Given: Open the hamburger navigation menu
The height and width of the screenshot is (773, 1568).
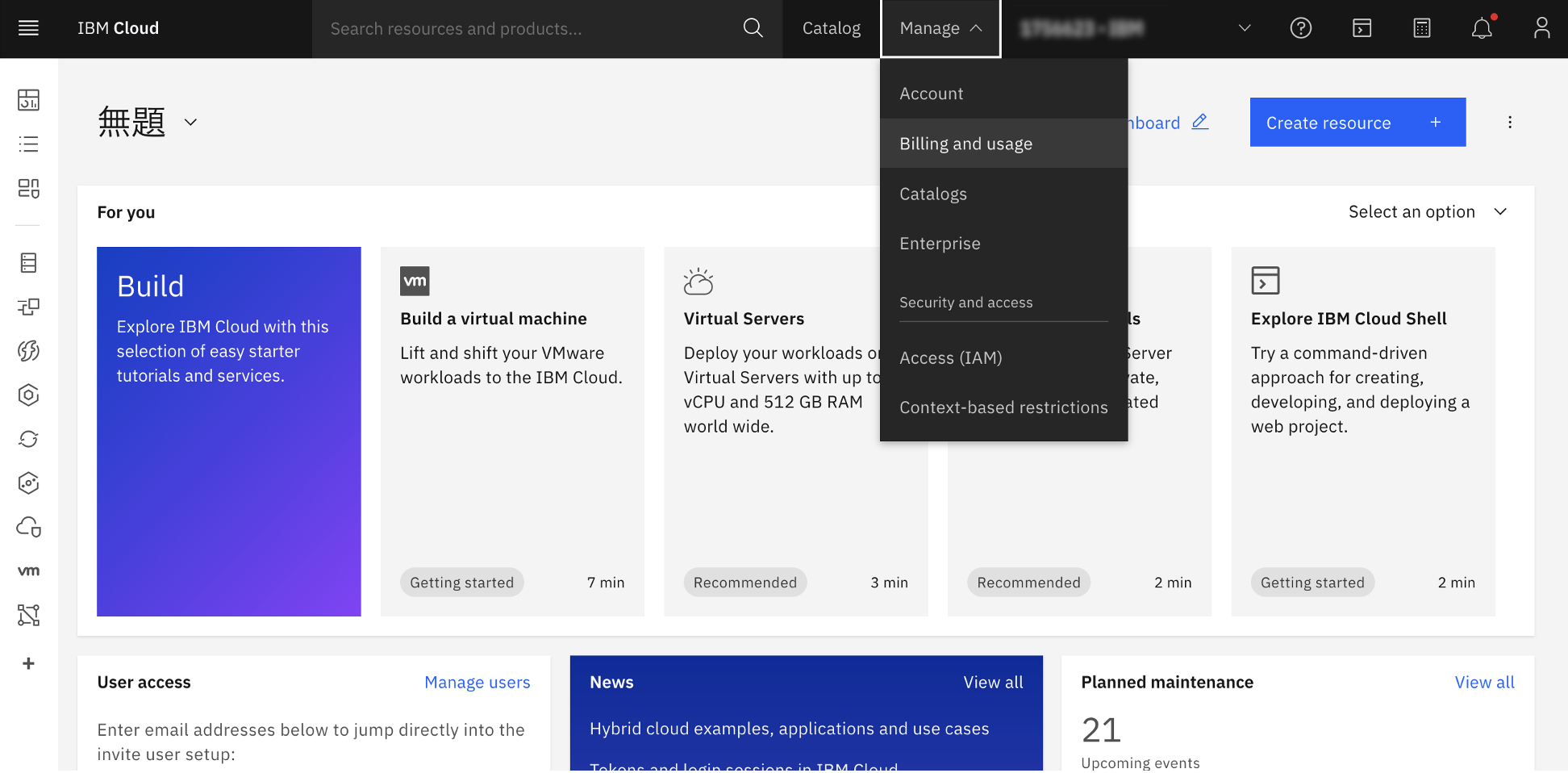Looking at the screenshot, I should click(28, 28).
